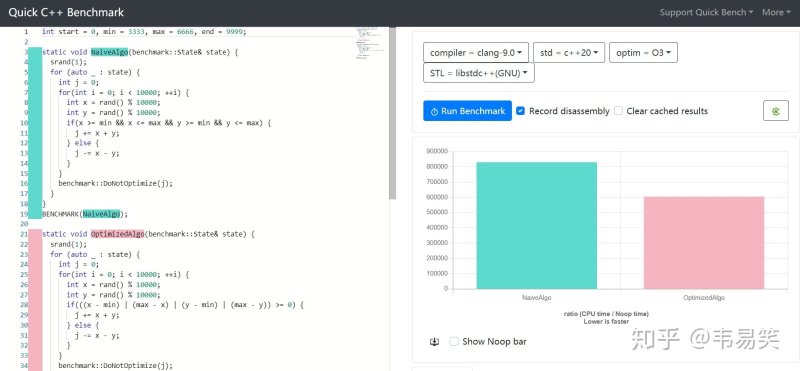
Task: Open the compiler = clang-9.0 dropdown
Action: [x=476, y=53]
